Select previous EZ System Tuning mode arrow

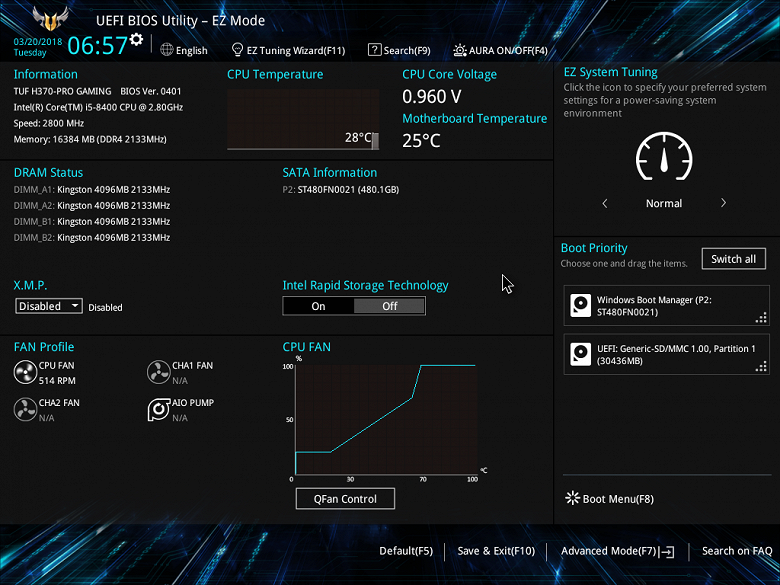pos(605,203)
